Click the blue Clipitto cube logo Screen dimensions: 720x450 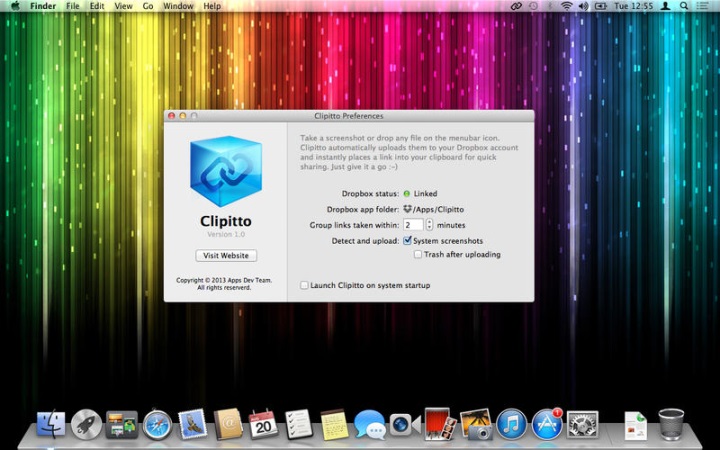coord(225,171)
